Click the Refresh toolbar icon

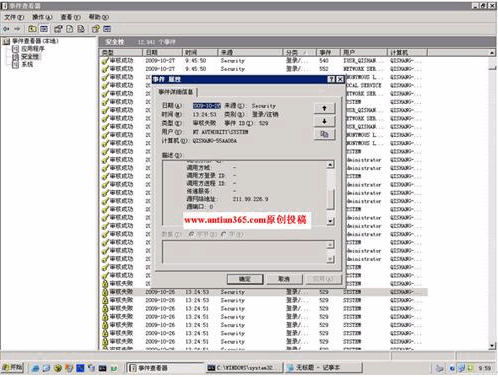coord(70,29)
